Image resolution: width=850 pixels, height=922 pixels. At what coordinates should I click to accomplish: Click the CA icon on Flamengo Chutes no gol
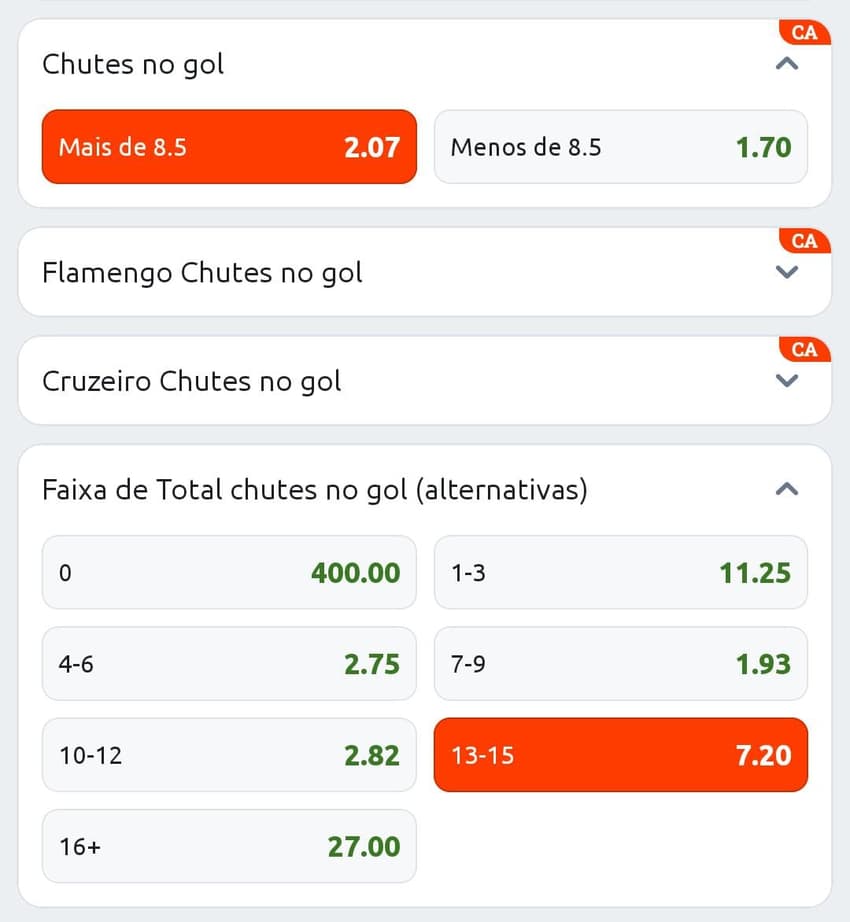803,241
